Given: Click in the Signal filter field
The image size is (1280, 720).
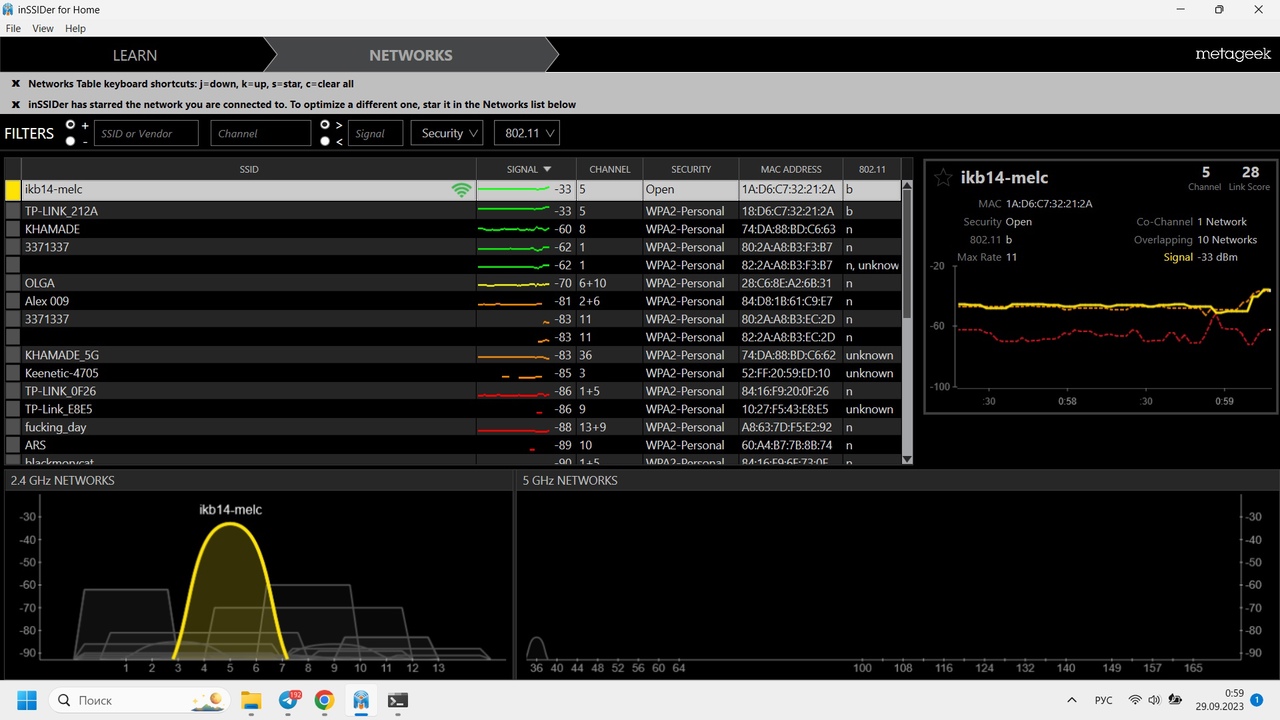Looking at the screenshot, I should (x=375, y=133).
